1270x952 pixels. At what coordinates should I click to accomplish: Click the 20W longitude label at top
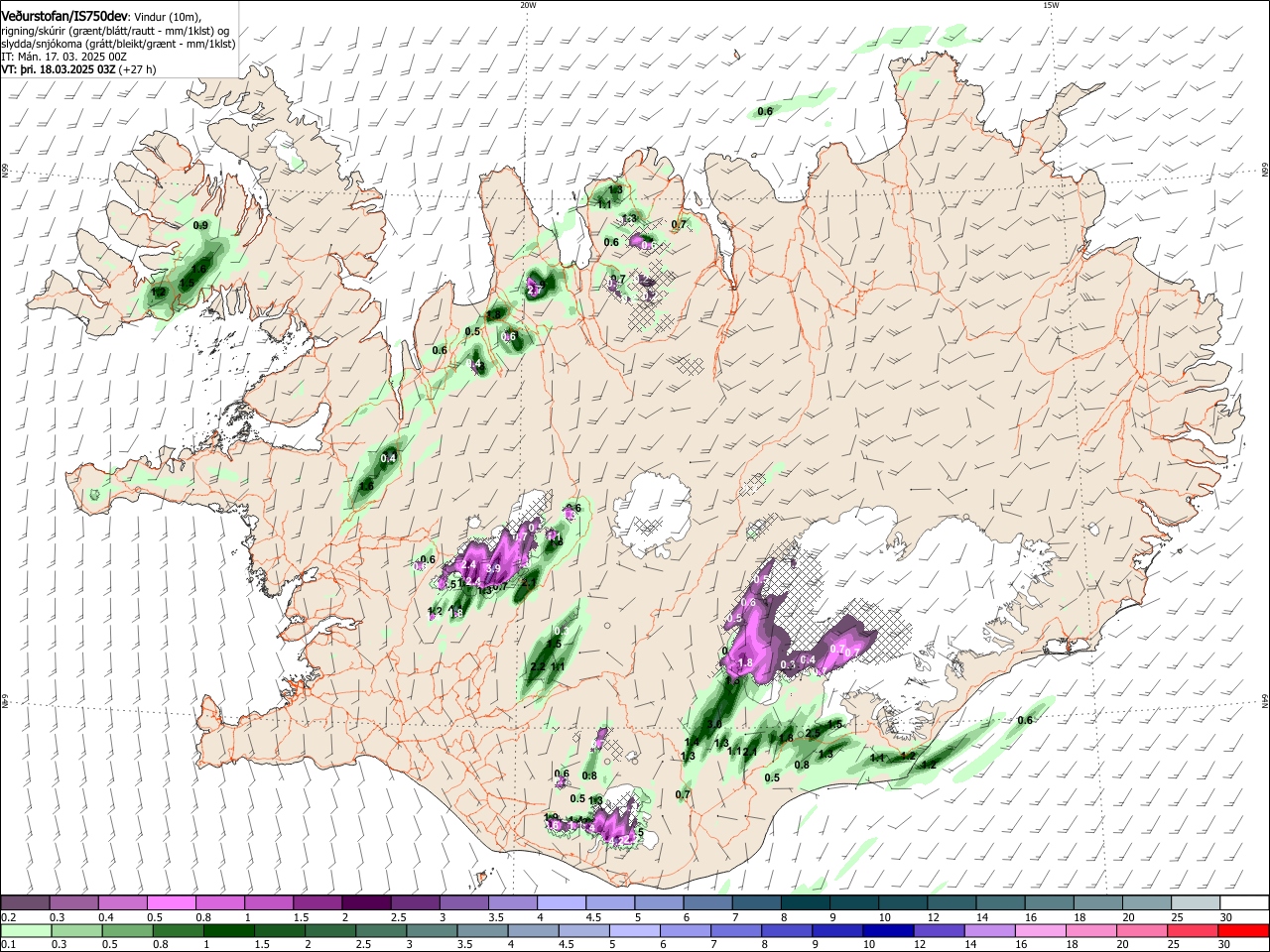click(x=528, y=5)
